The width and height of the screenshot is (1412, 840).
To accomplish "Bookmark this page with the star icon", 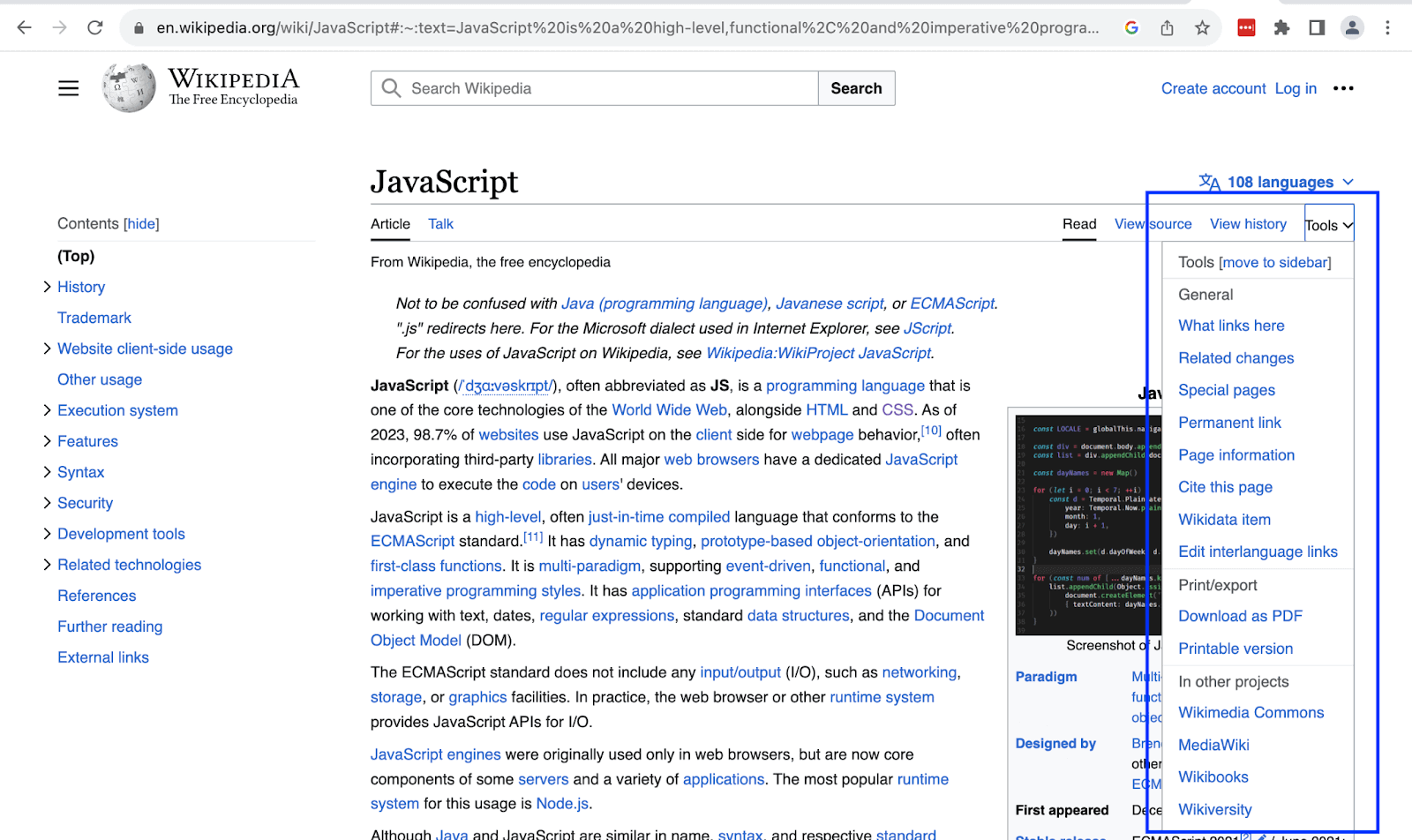I will point(1202,27).
